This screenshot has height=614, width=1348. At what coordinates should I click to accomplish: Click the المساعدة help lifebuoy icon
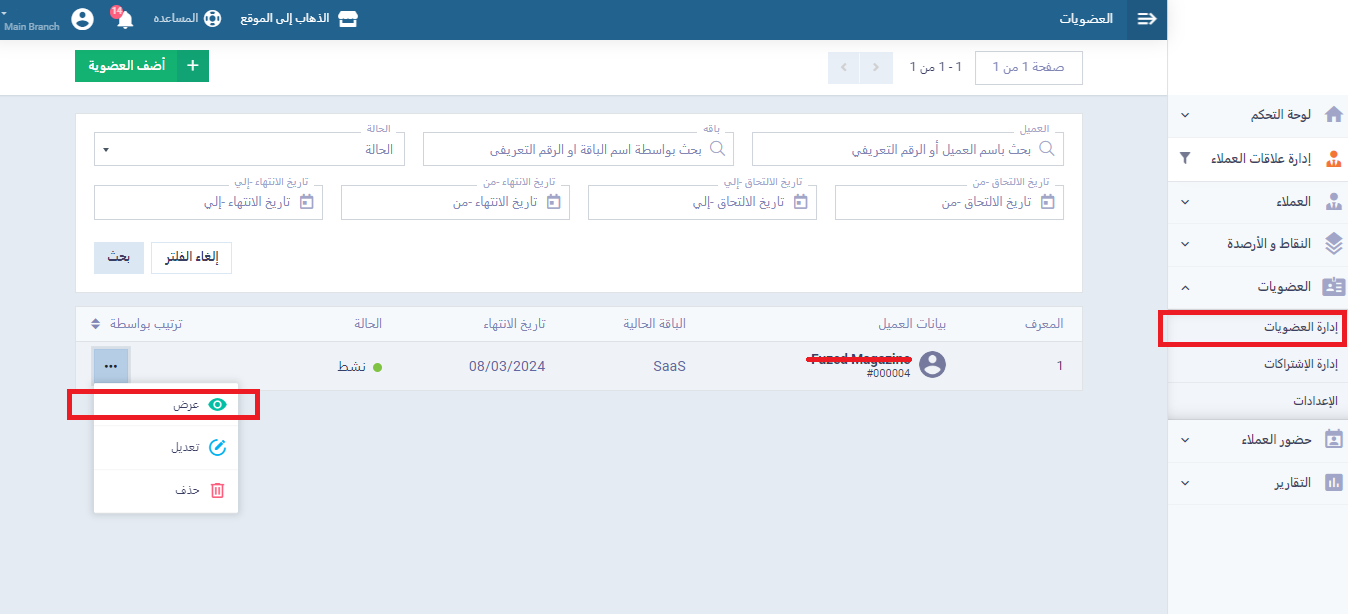pyautogui.click(x=212, y=19)
